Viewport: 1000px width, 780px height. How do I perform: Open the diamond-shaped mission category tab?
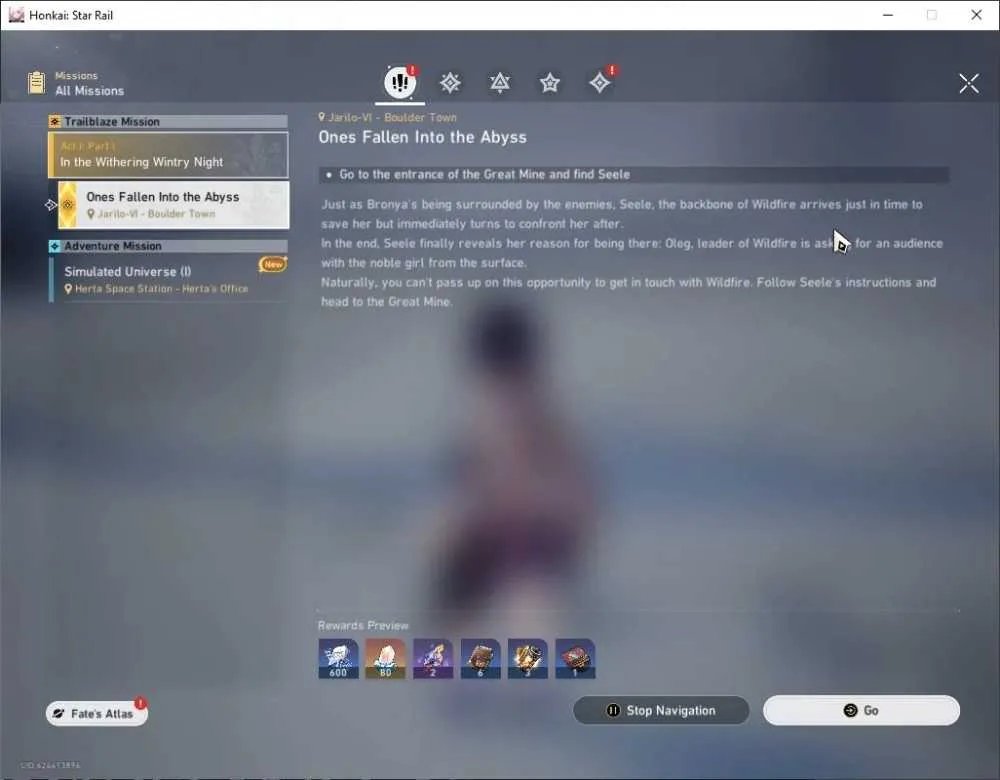pos(450,82)
